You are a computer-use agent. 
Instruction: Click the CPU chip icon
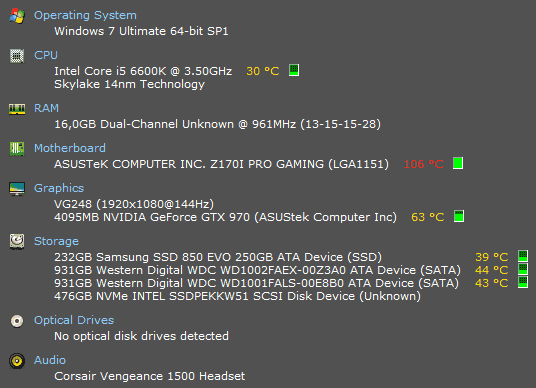17,56
